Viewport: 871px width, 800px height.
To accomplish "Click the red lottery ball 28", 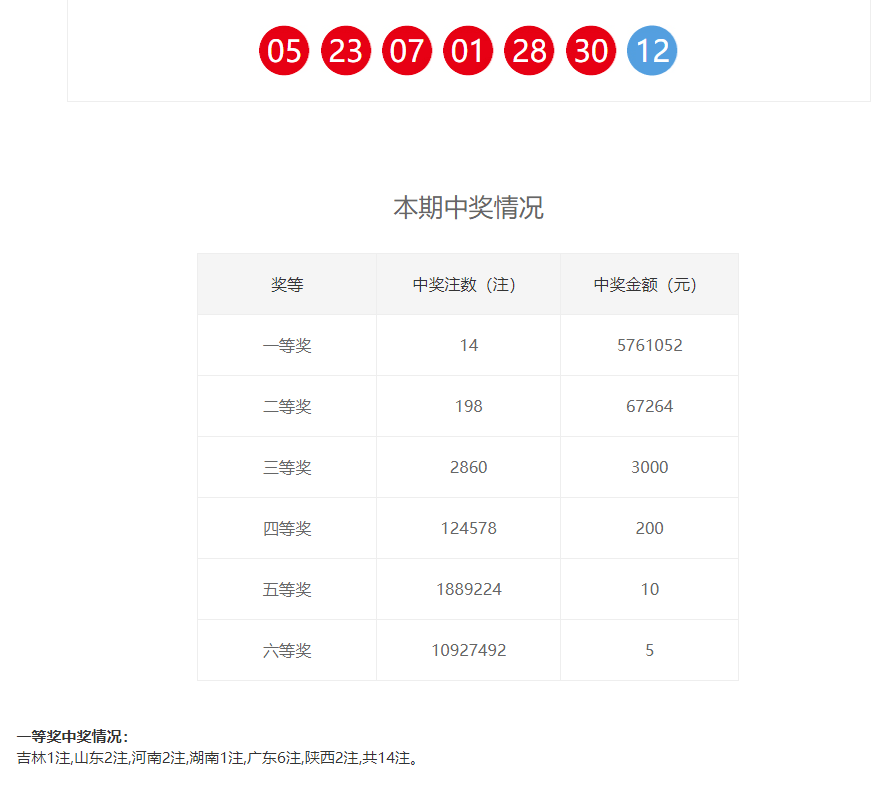I will pos(529,51).
